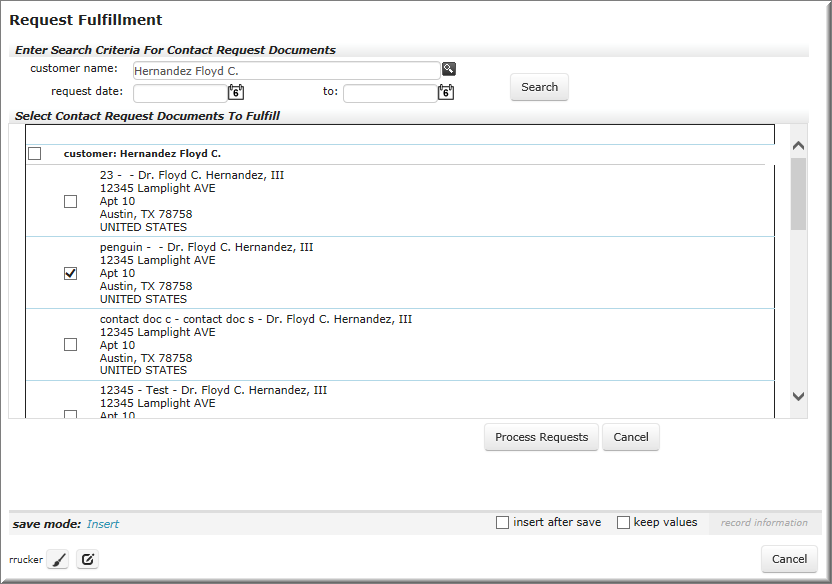Click Cancel next to Process Requests
The image size is (832, 584).
[631, 437]
